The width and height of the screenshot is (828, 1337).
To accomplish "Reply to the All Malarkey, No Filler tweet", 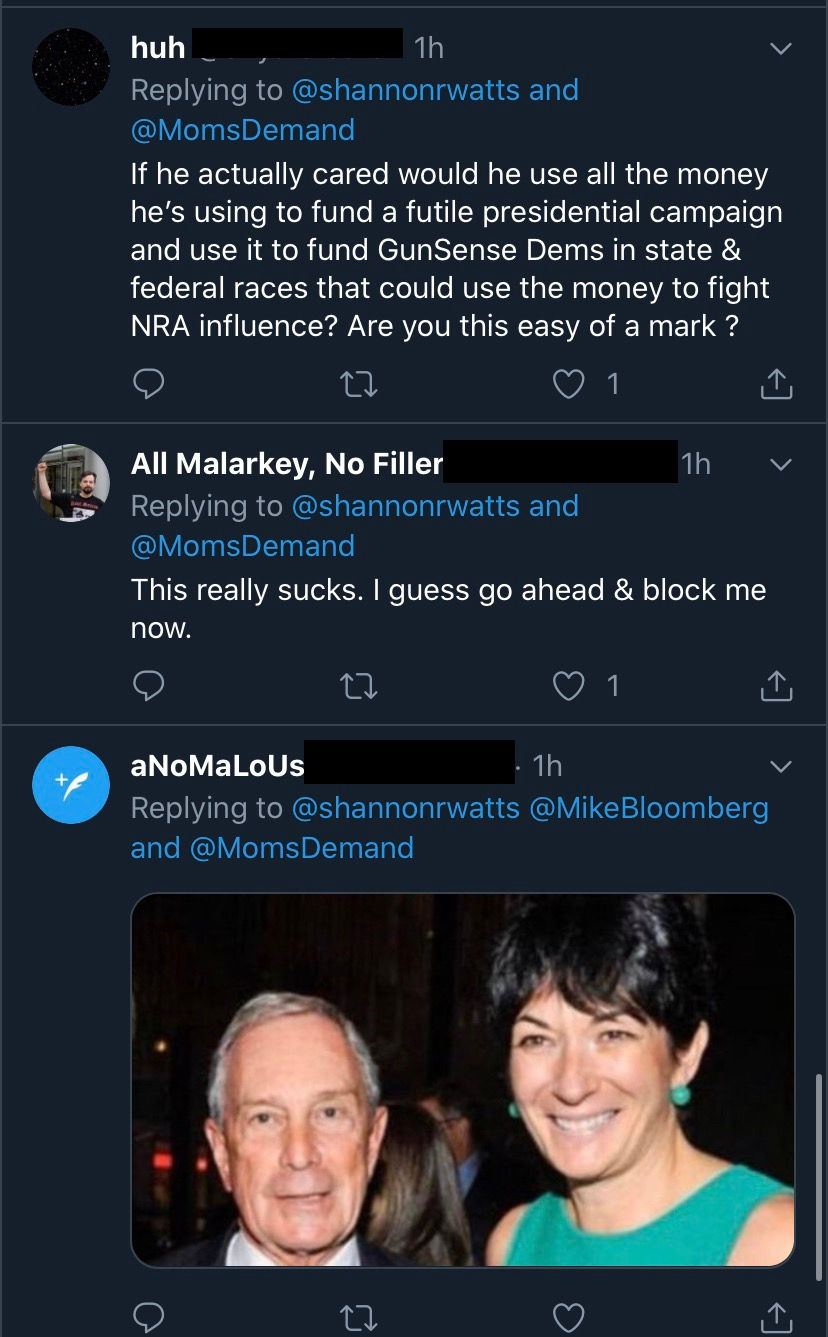I will [x=148, y=685].
